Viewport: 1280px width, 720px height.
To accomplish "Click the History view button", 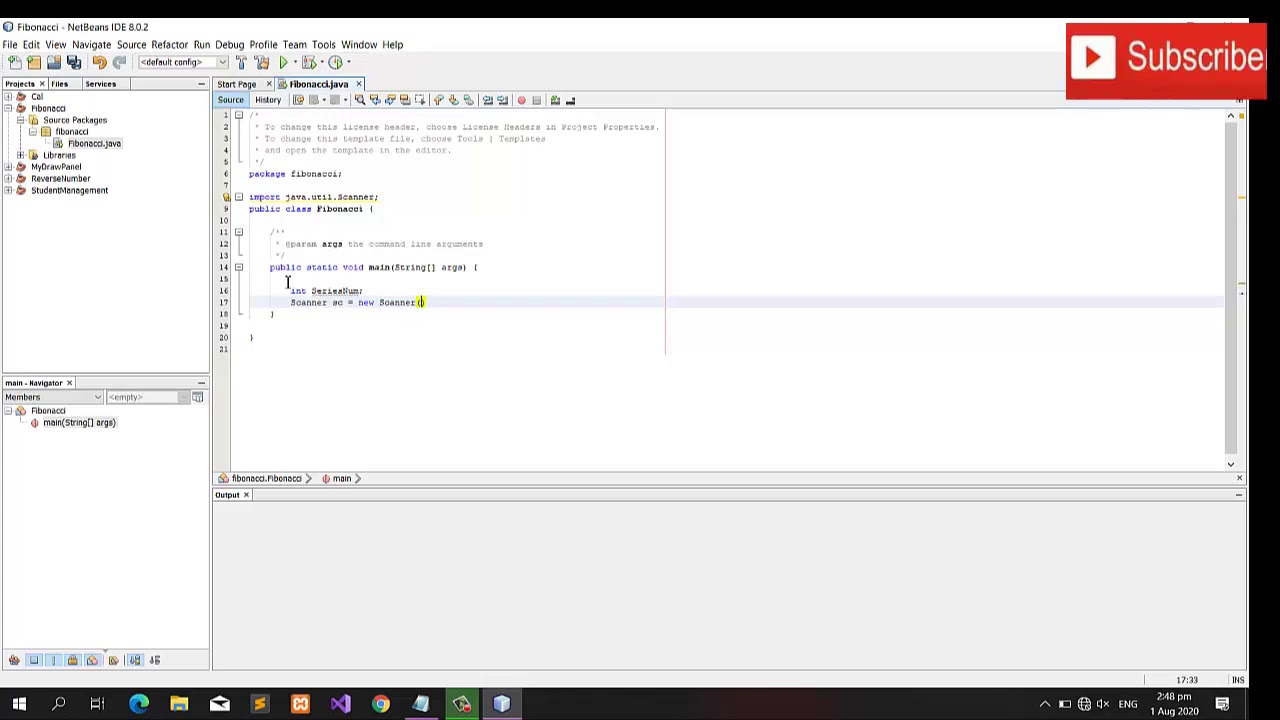I will click(268, 100).
